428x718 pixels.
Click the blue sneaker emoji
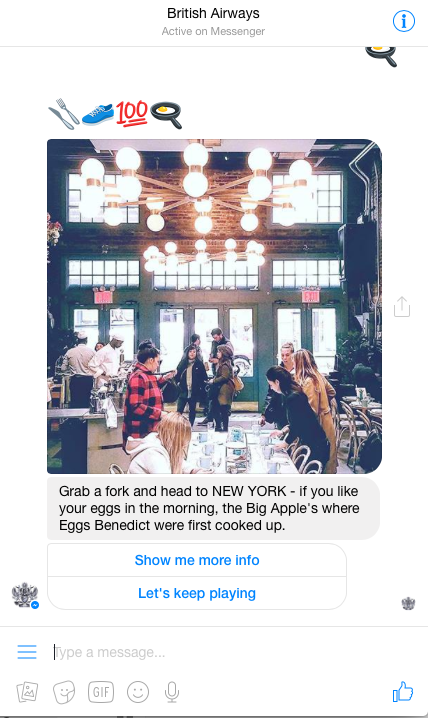(98, 114)
